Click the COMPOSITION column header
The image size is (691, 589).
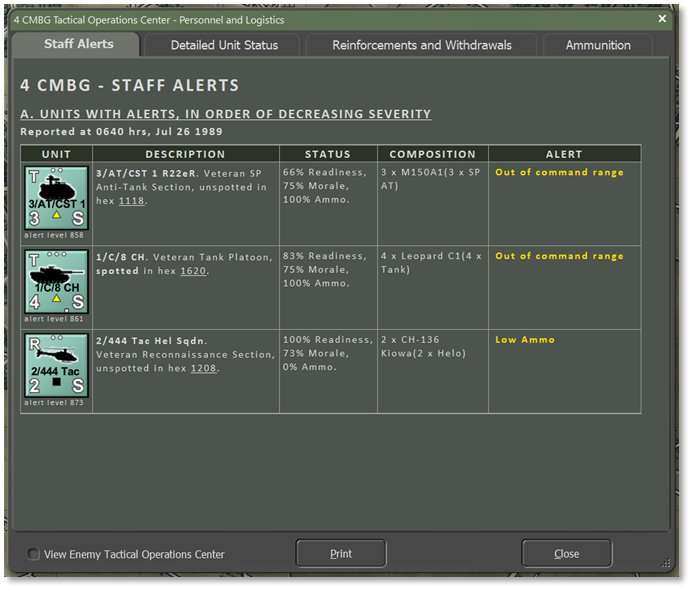click(x=432, y=154)
